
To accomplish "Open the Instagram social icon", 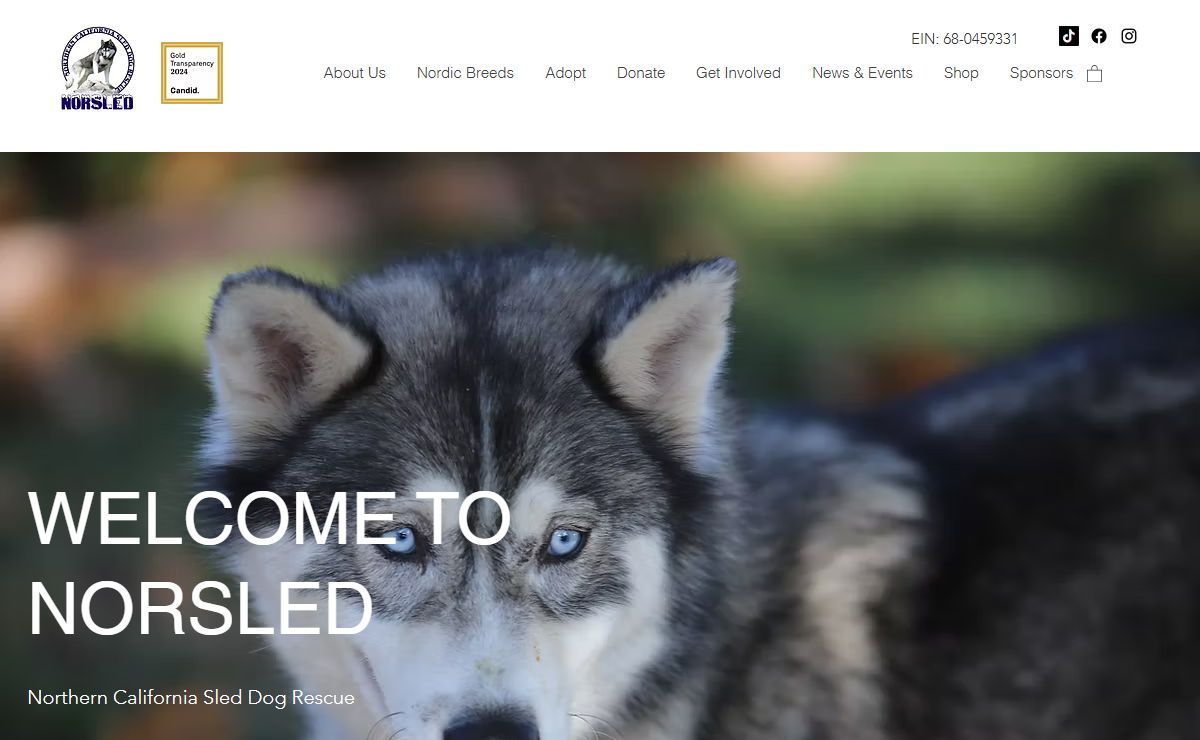I will pos(1129,36).
